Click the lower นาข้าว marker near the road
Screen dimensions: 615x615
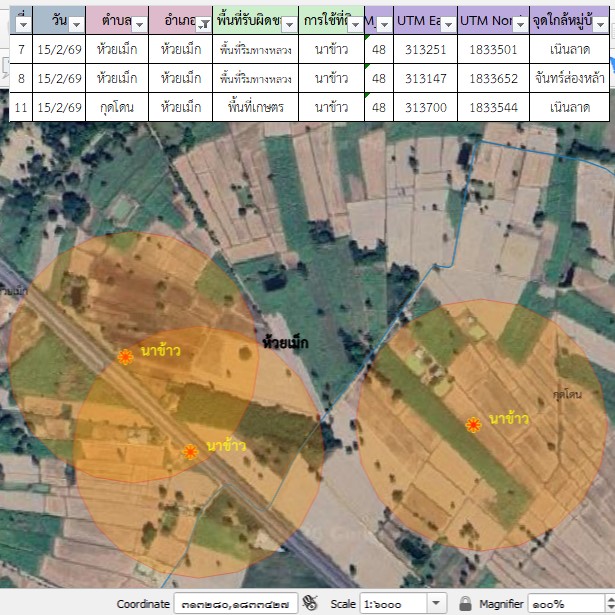(x=190, y=452)
